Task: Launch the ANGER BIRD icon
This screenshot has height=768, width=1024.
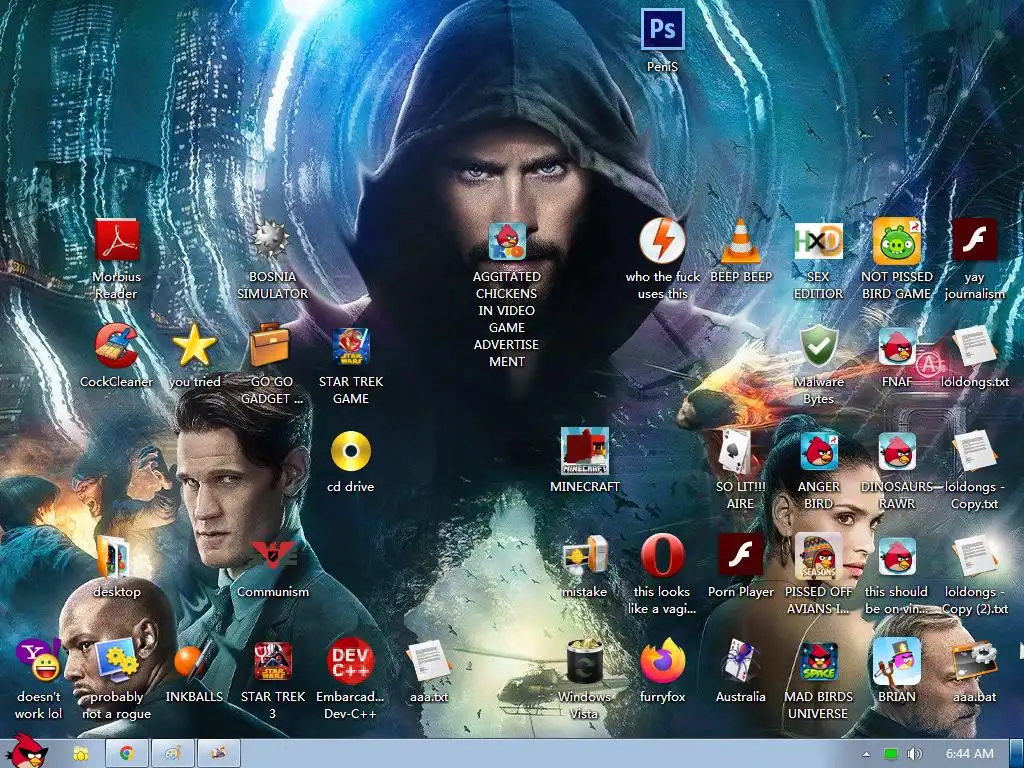Action: [x=819, y=451]
